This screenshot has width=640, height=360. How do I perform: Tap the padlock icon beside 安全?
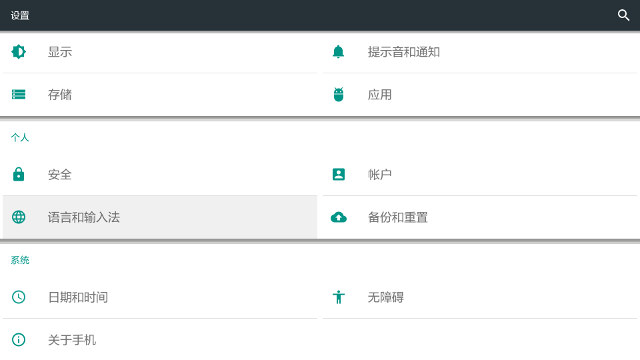coord(18,174)
